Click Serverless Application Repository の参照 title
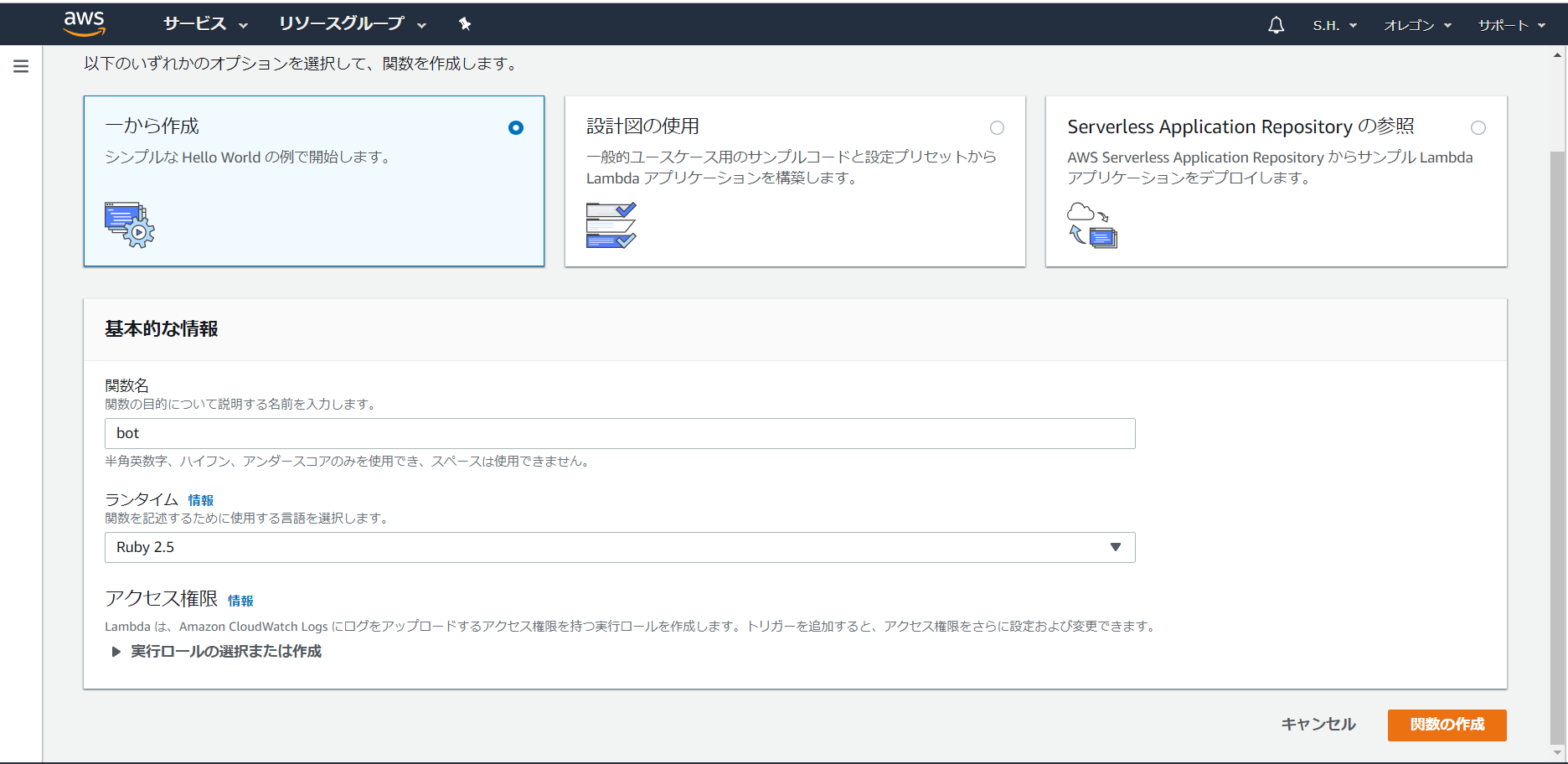The height and width of the screenshot is (764, 1568). pyautogui.click(x=1240, y=126)
